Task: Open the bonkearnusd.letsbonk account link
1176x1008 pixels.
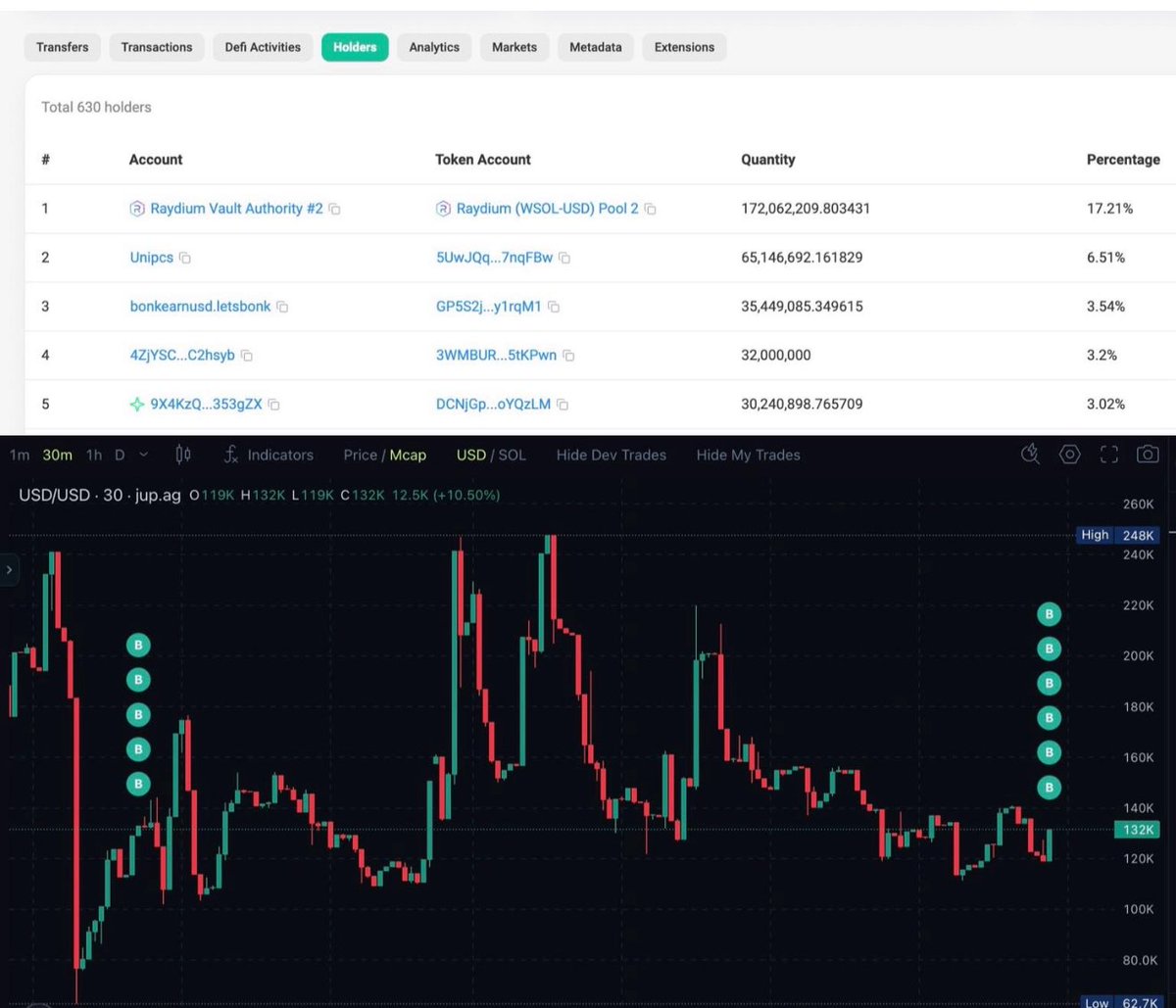Action: [200, 307]
